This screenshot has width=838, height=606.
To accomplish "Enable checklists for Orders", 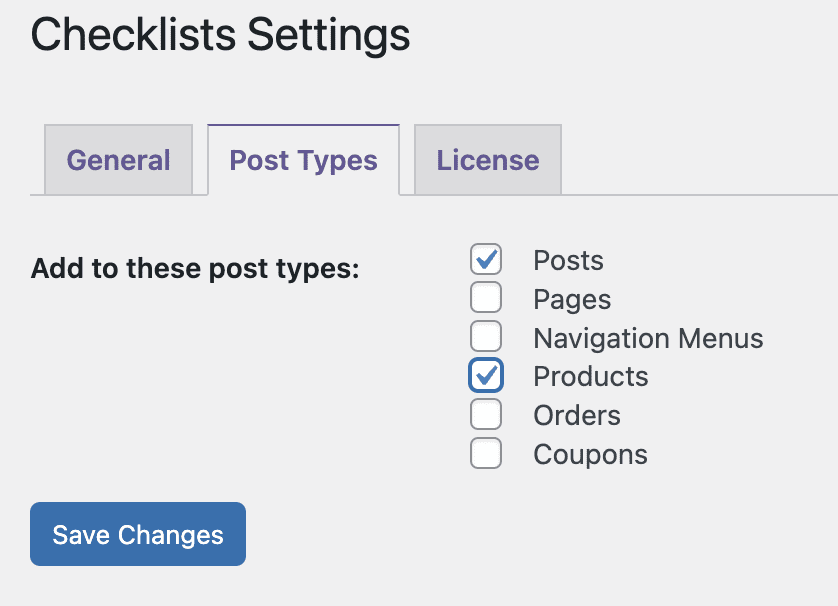I will pos(486,415).
